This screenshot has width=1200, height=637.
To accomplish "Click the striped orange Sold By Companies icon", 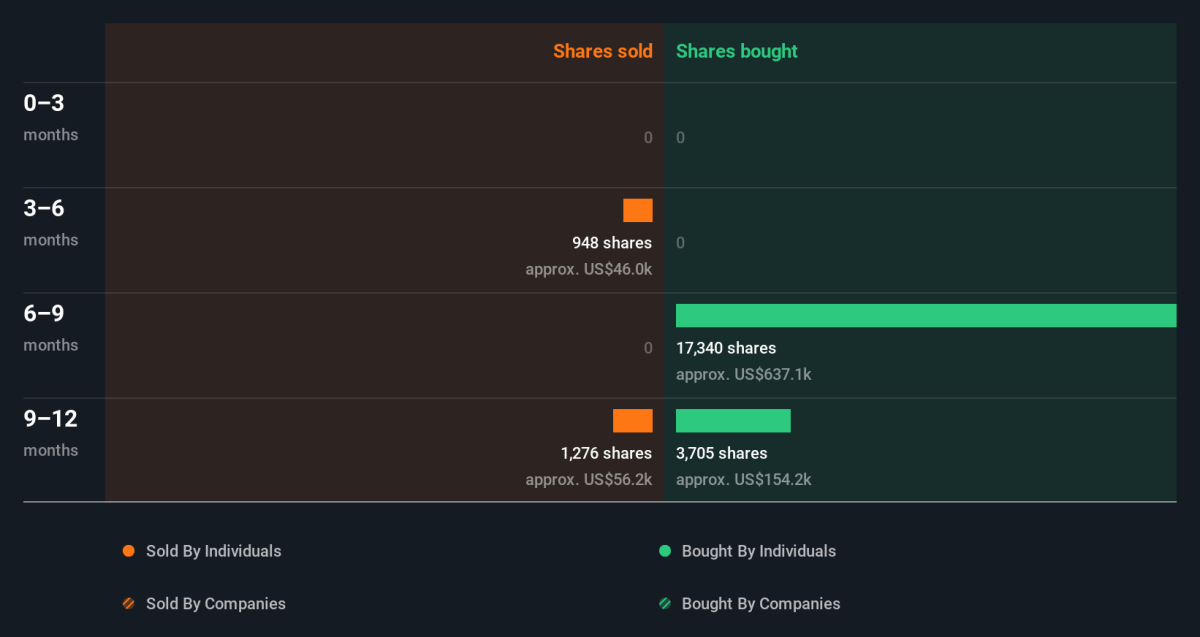I will tap(128, 604).
